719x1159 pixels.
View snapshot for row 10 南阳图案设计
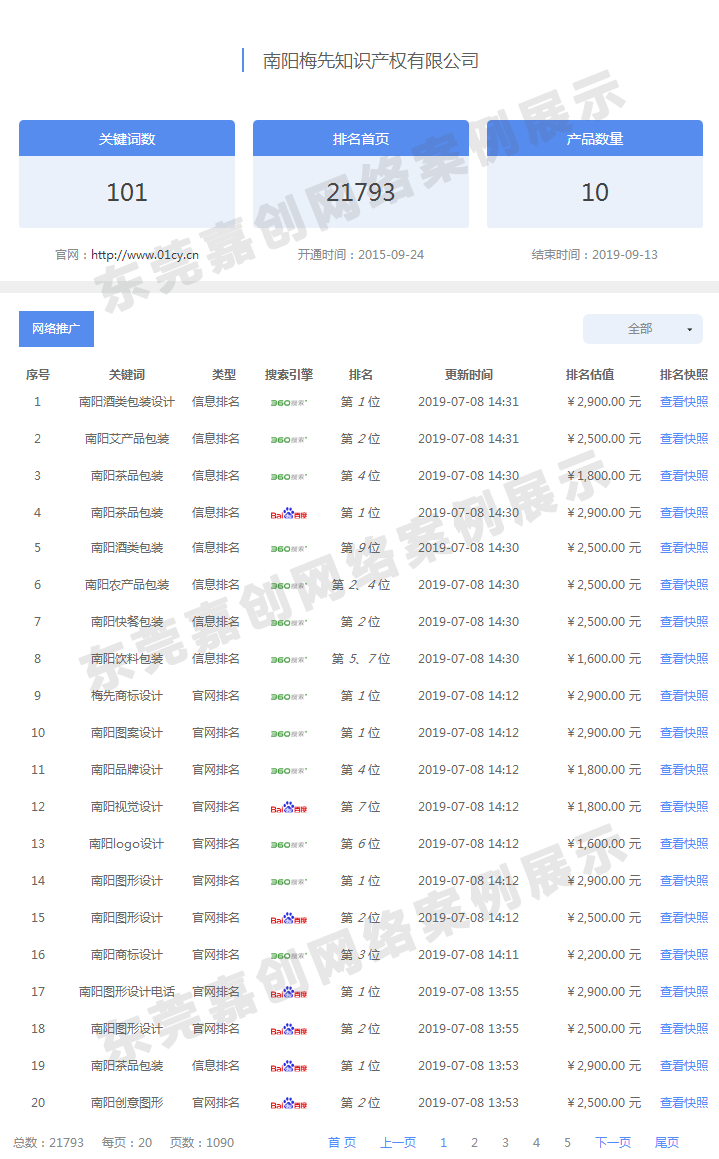click(x=683, y=733)
